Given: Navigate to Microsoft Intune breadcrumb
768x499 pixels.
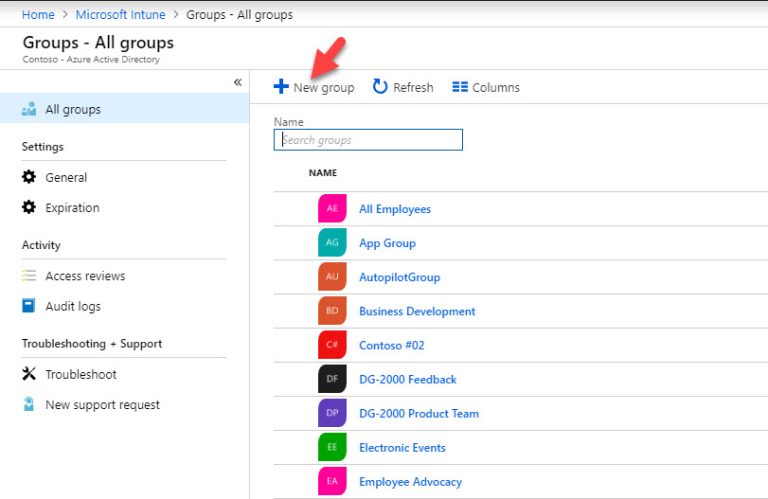Looking at the screenshot, I should coord(120,15).
